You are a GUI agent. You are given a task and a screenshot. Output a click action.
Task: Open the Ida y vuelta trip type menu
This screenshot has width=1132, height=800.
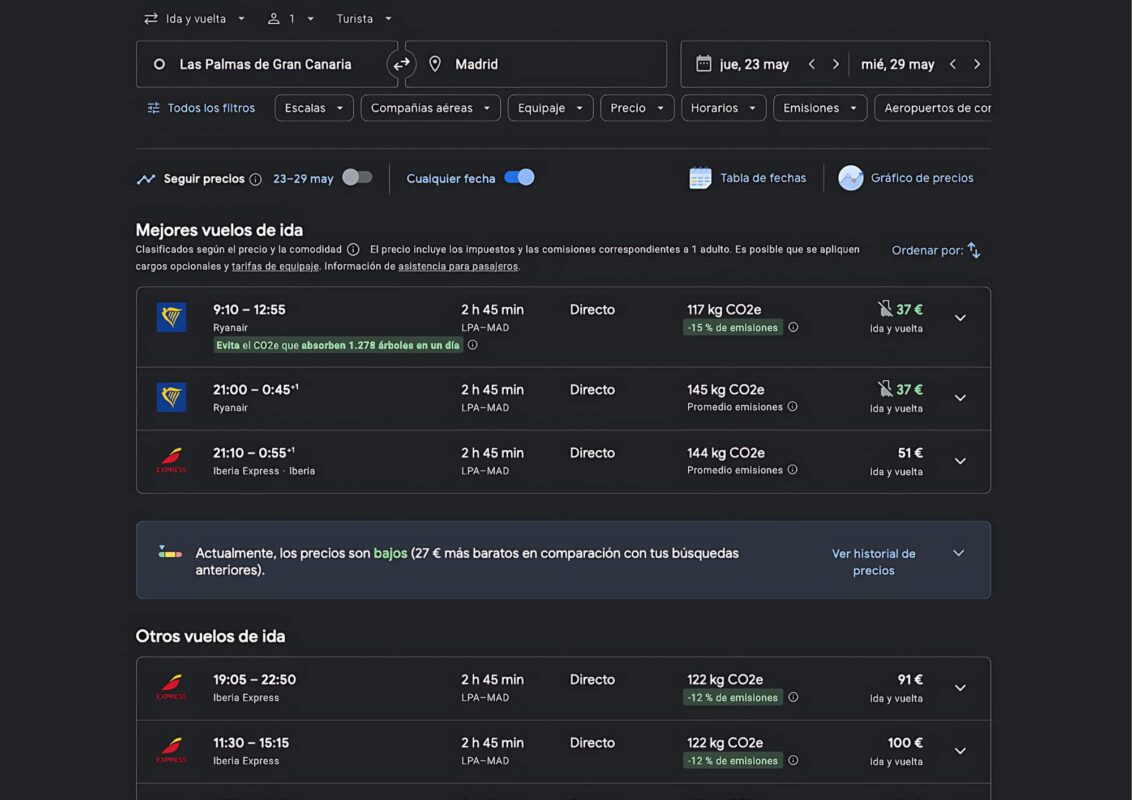pyautogui.click(x=195, y=19)
